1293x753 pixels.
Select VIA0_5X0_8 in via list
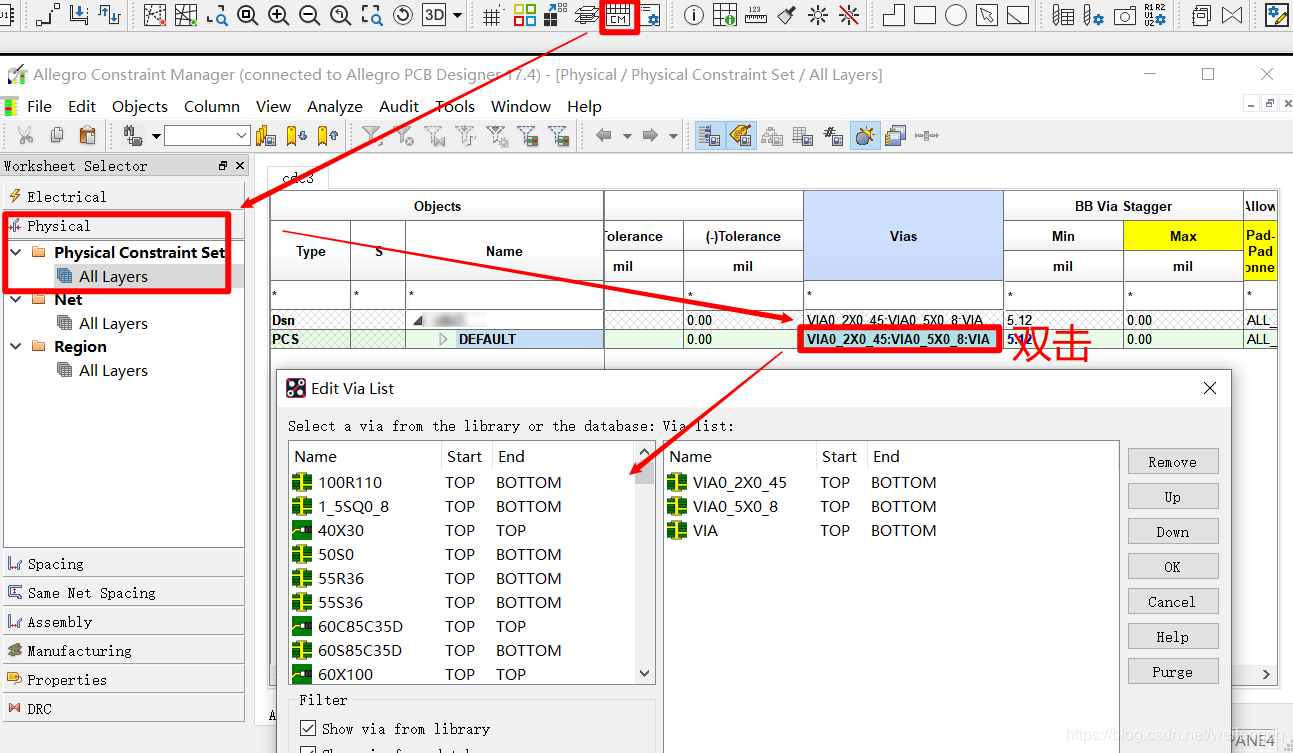point(735,506)
